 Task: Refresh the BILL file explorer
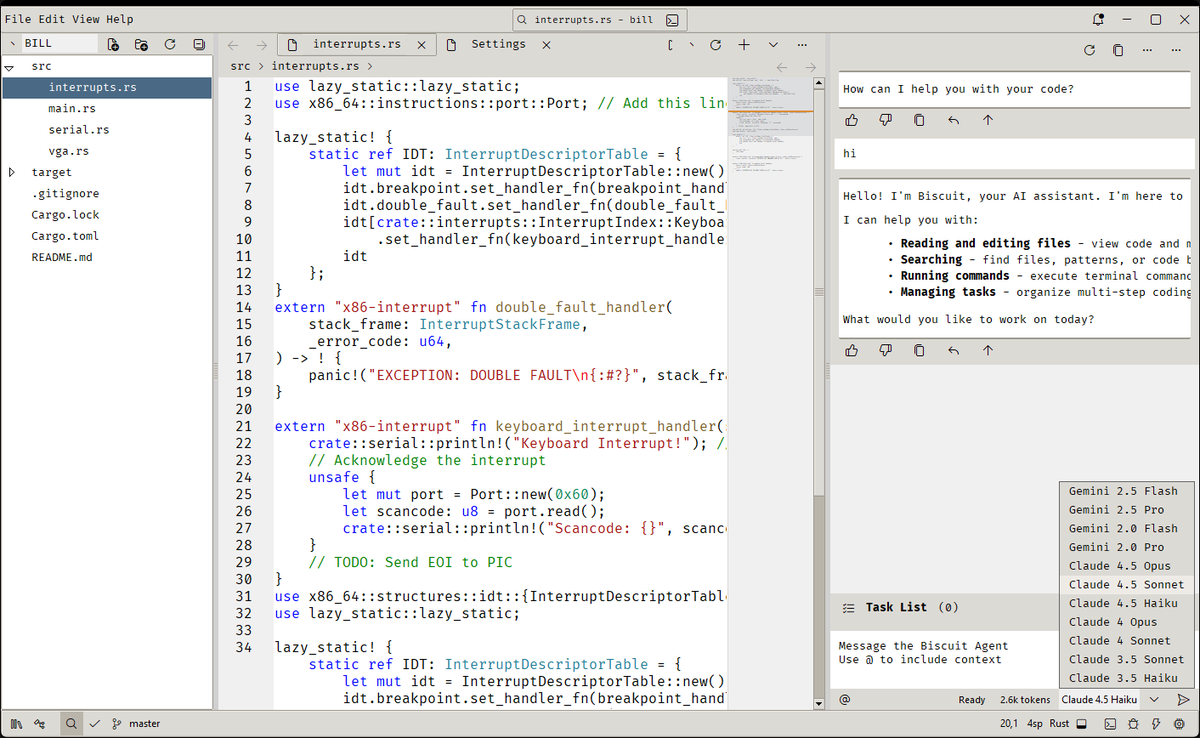170,44
